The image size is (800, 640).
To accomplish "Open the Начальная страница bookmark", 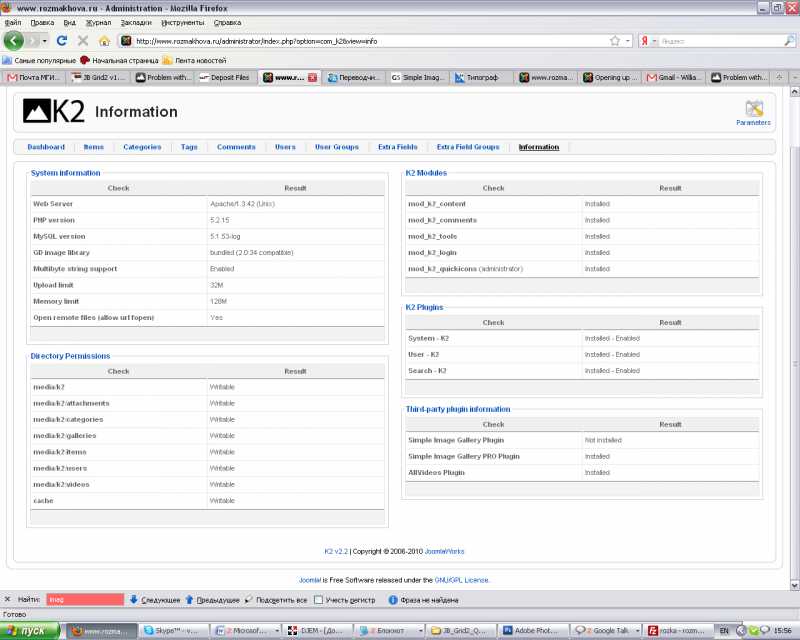I will 119,60.
